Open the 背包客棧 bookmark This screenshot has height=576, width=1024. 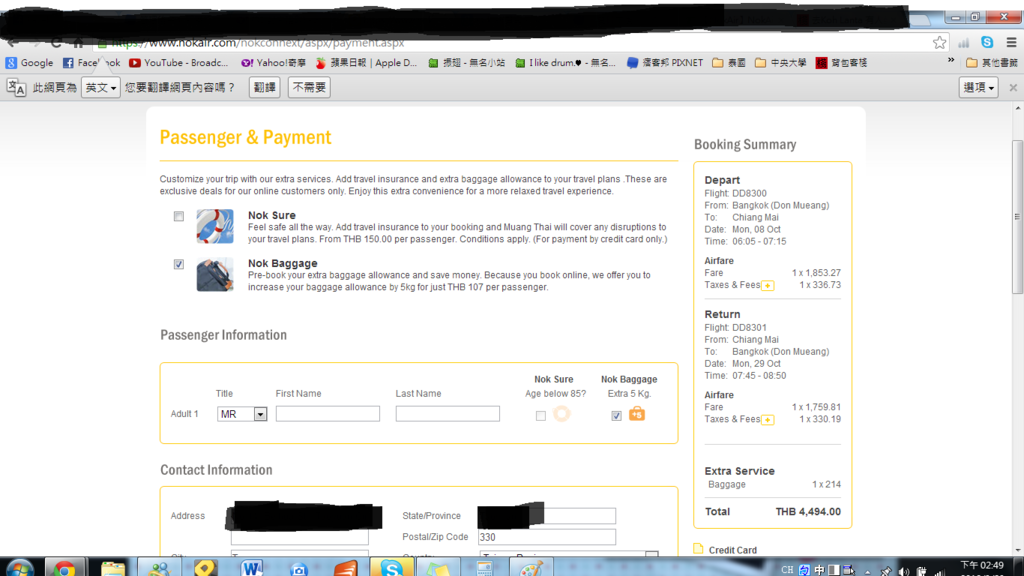coord(842,63)
